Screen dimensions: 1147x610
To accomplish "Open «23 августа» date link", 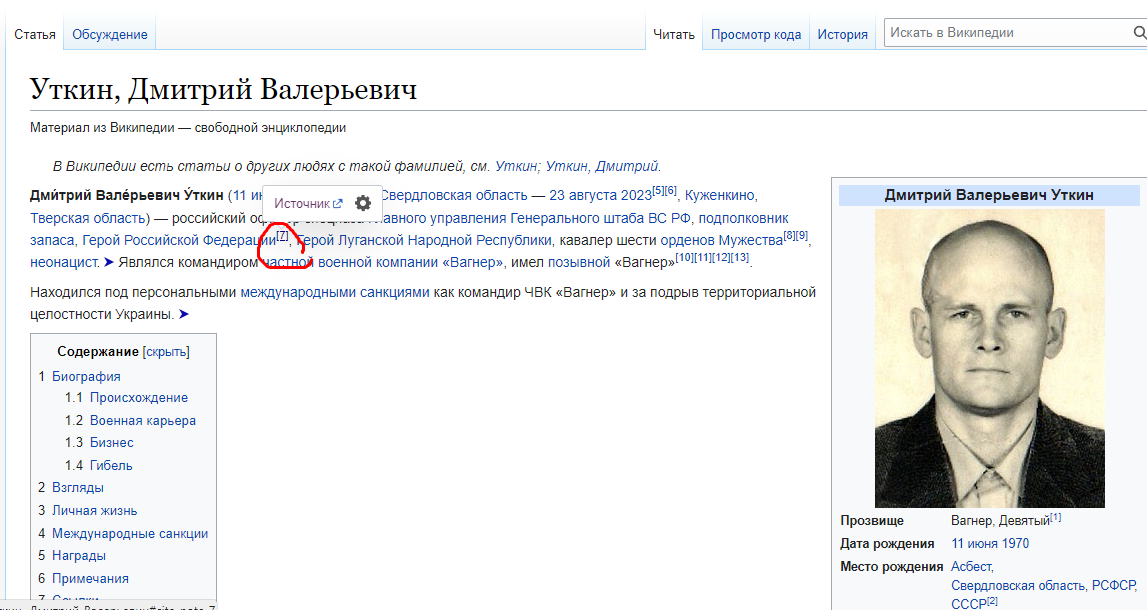I will pos(584,195).
